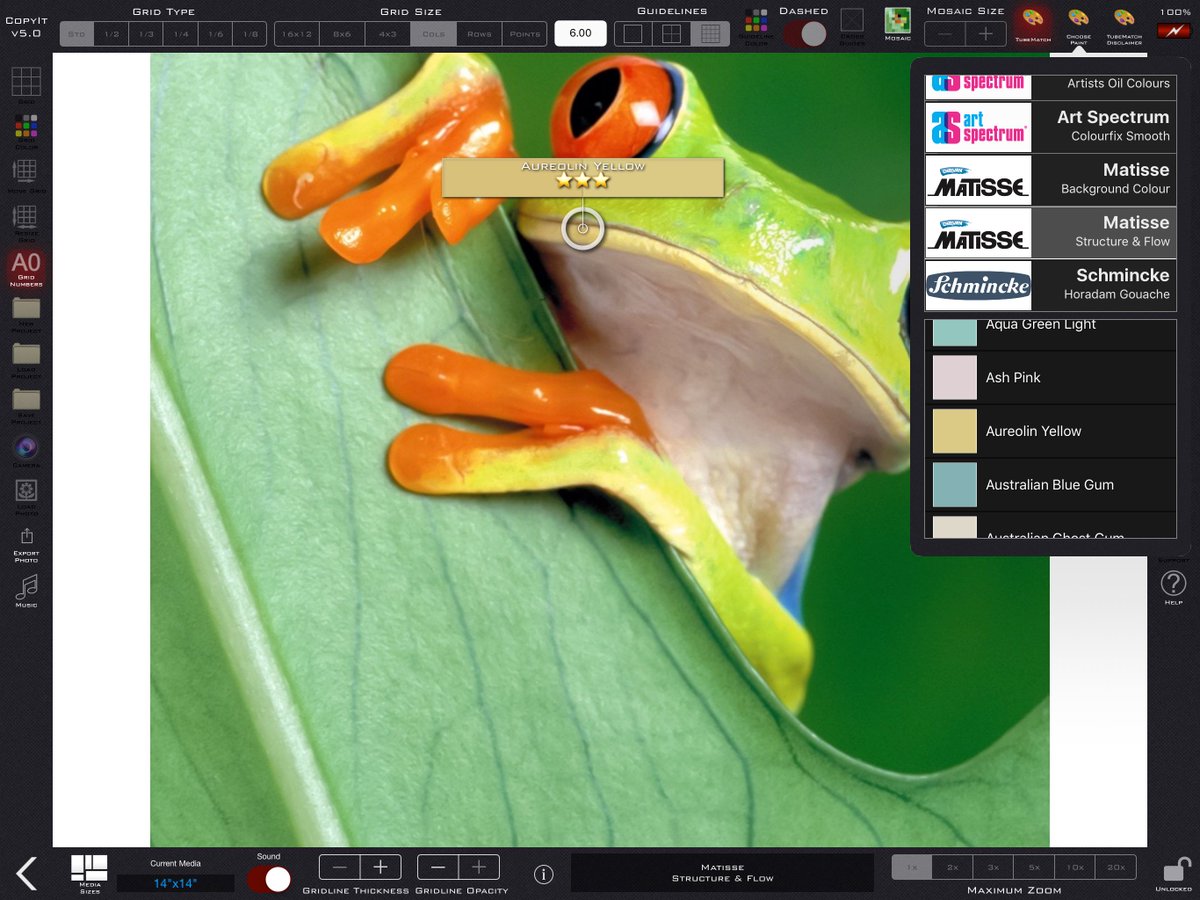
Task: Set Maximum Zoom to 20x
Action: [x=1116, y=867]
